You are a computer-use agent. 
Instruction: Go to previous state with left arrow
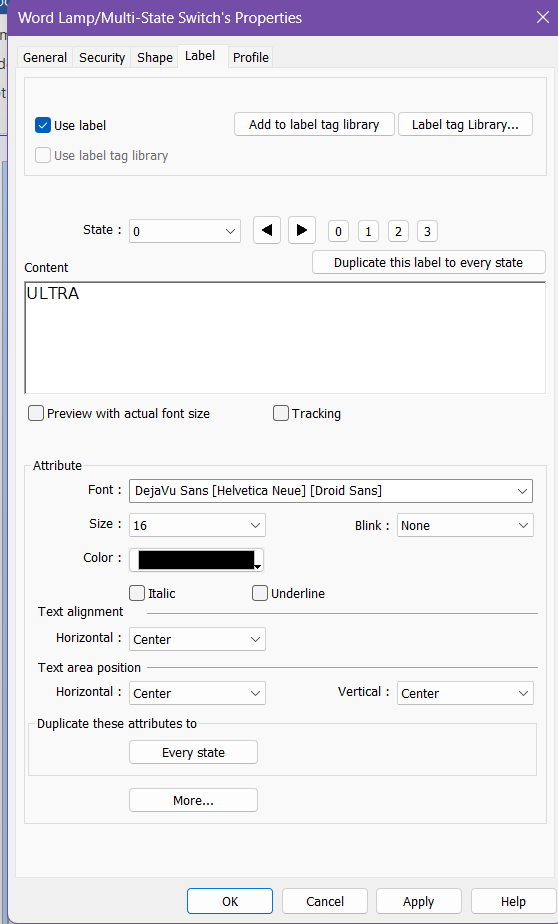click(267, 230)
